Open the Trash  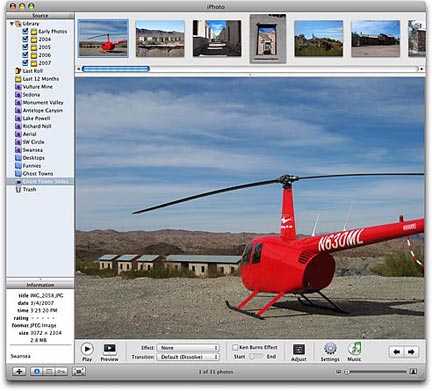coord(29,189)
